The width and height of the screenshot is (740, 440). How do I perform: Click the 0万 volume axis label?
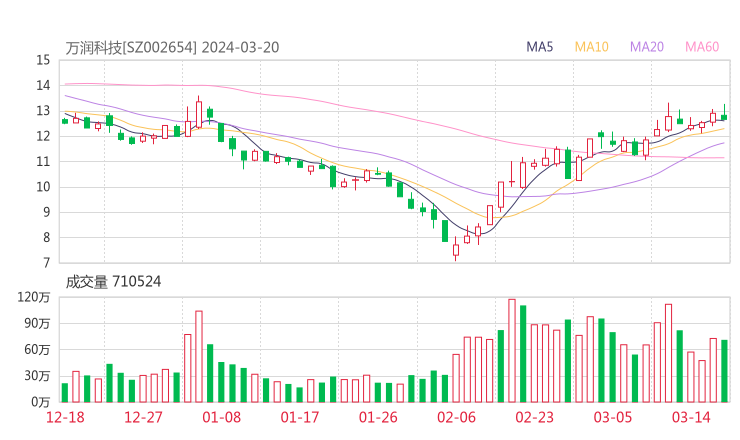pyautogui.click(x=40, y=402)
